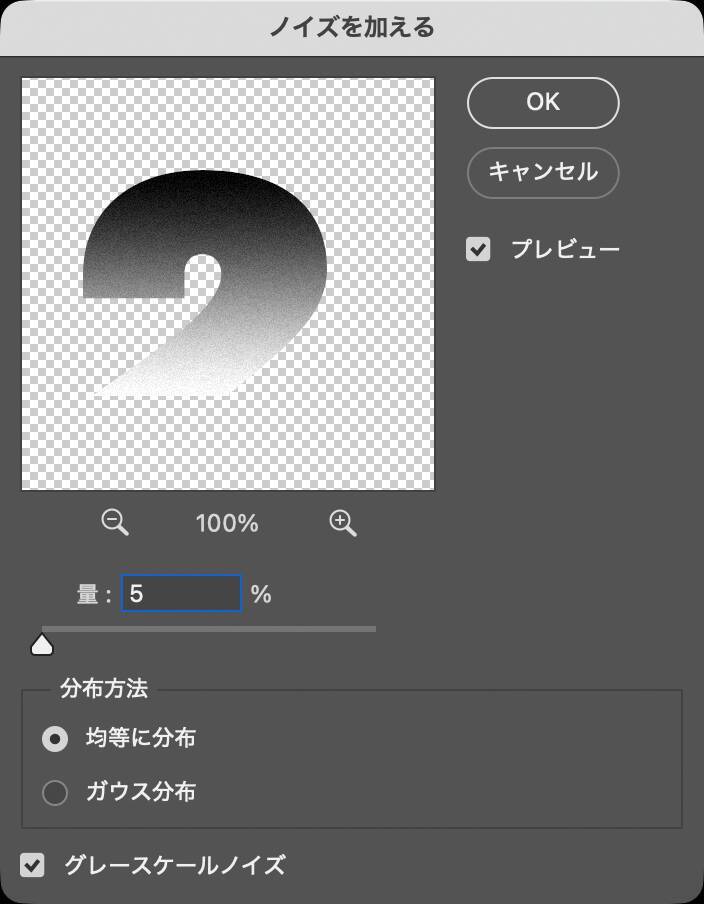Click the 分布方法 group label
This screenshot has height=904, width=704.
(x=104, y=688)
